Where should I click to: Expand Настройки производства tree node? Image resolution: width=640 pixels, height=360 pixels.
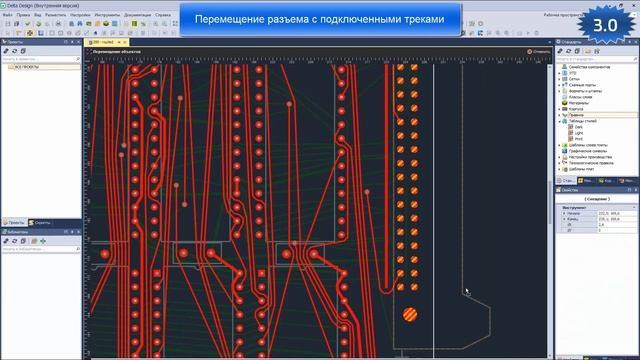pyautogui.click(x=560, y=157)
